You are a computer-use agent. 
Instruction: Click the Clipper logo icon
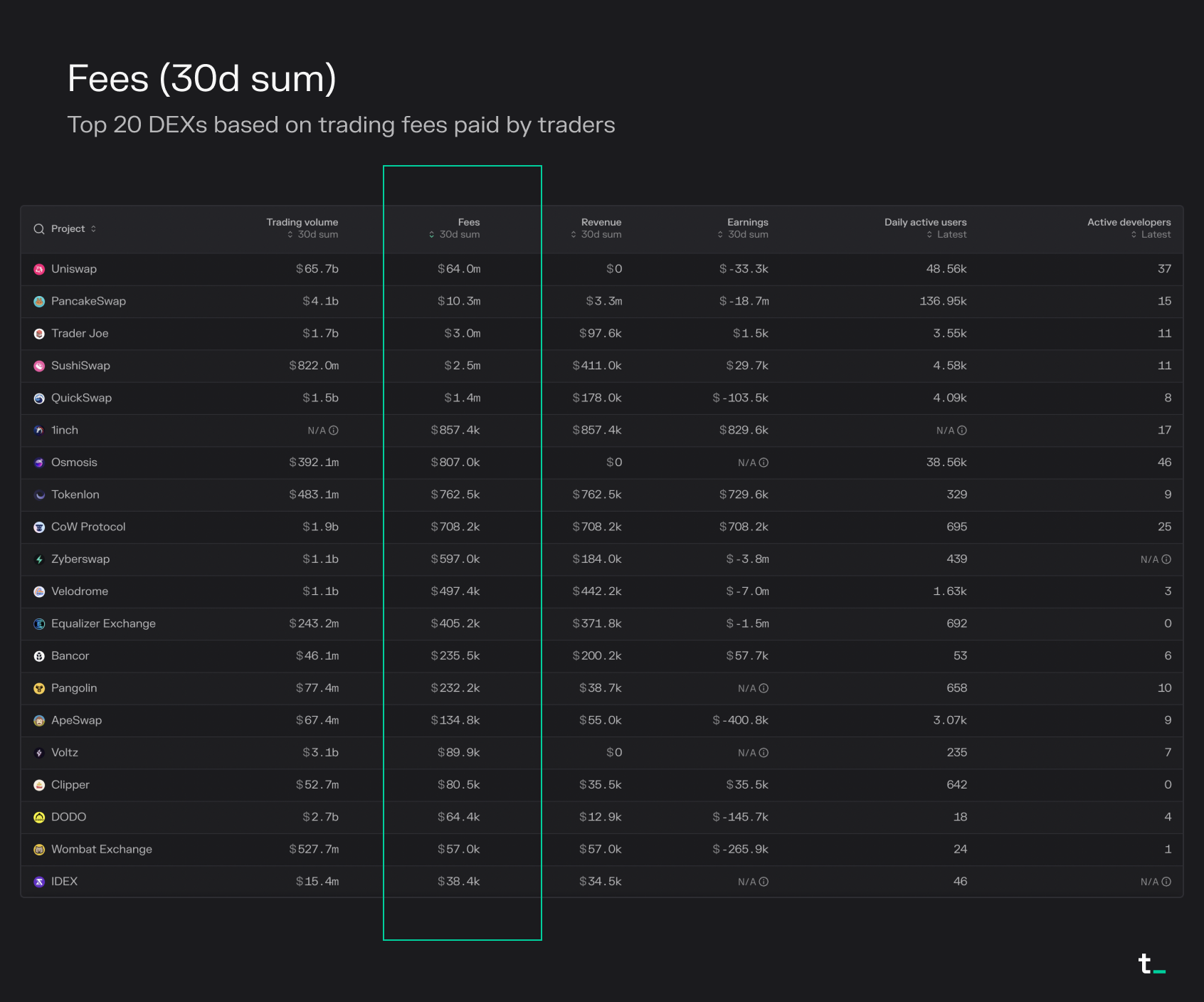[39, 786]
